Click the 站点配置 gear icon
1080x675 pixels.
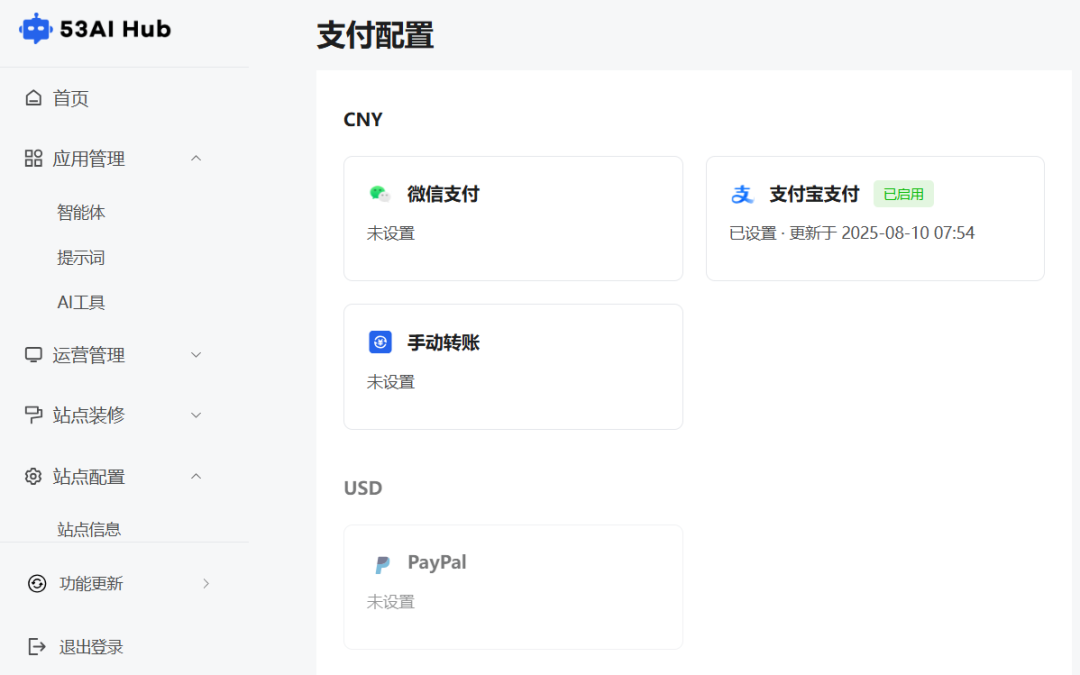[31, 476]
